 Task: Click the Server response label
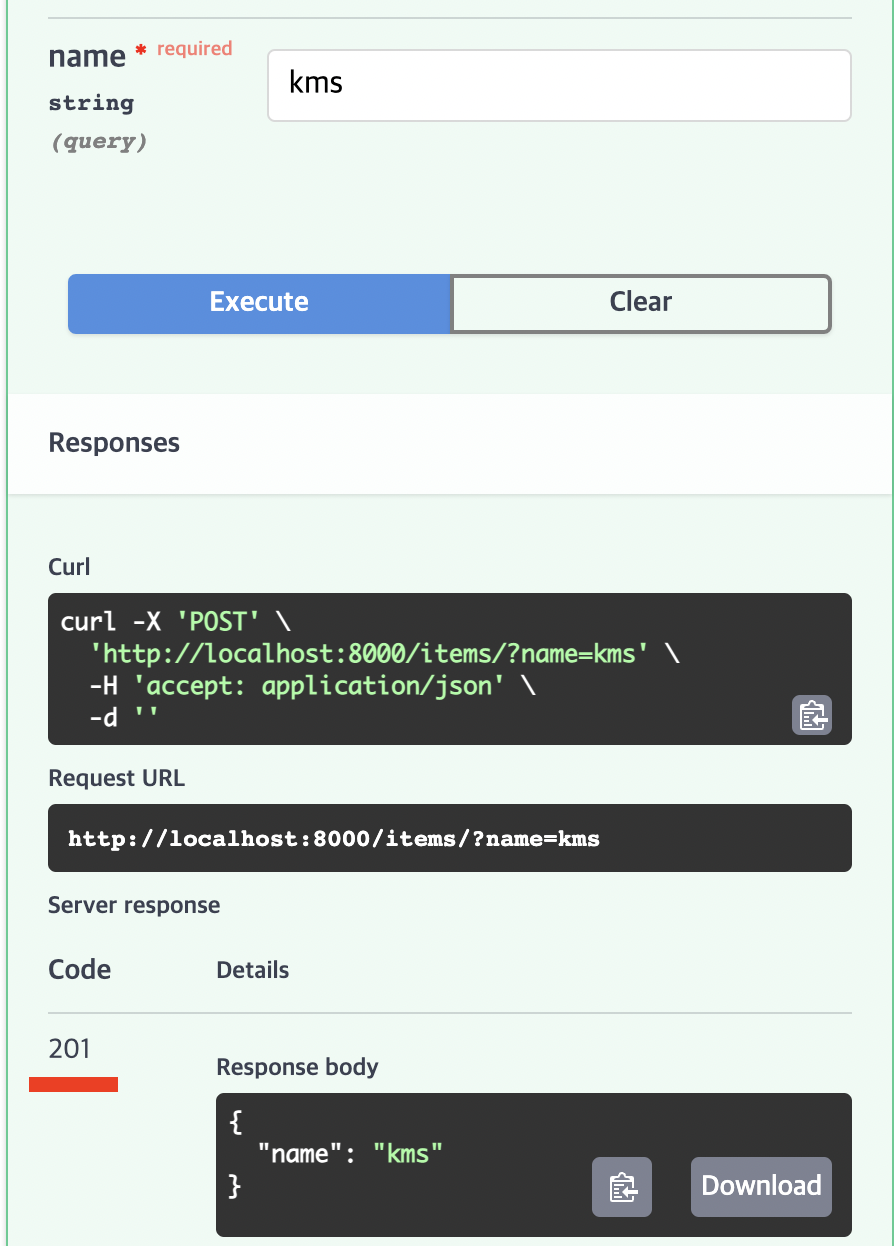coord(134,906)
